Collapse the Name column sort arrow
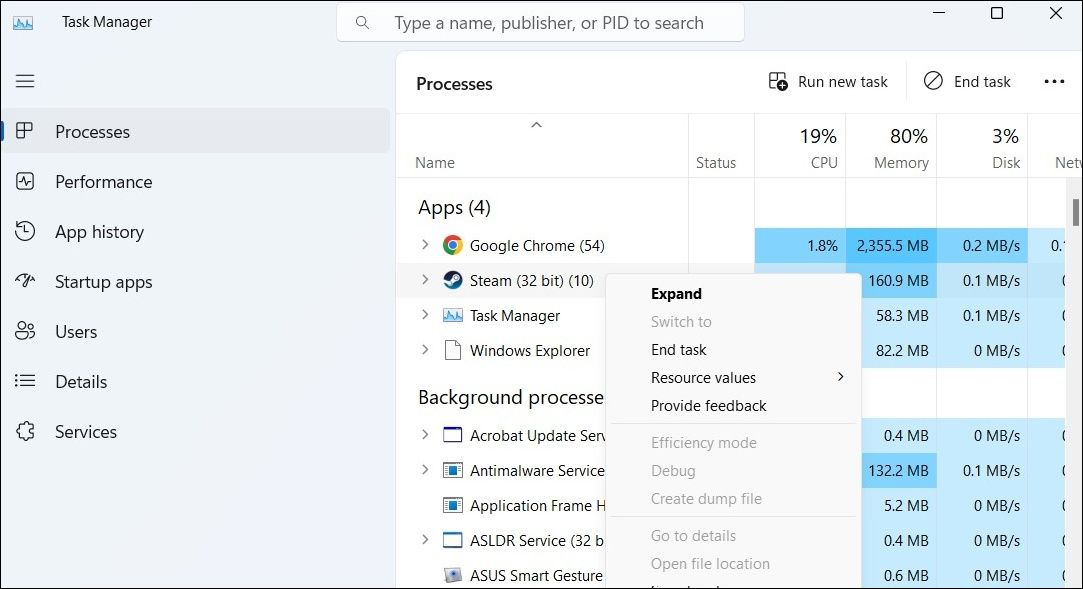This screenshot has height=589, width=1083. pos(537,124)
